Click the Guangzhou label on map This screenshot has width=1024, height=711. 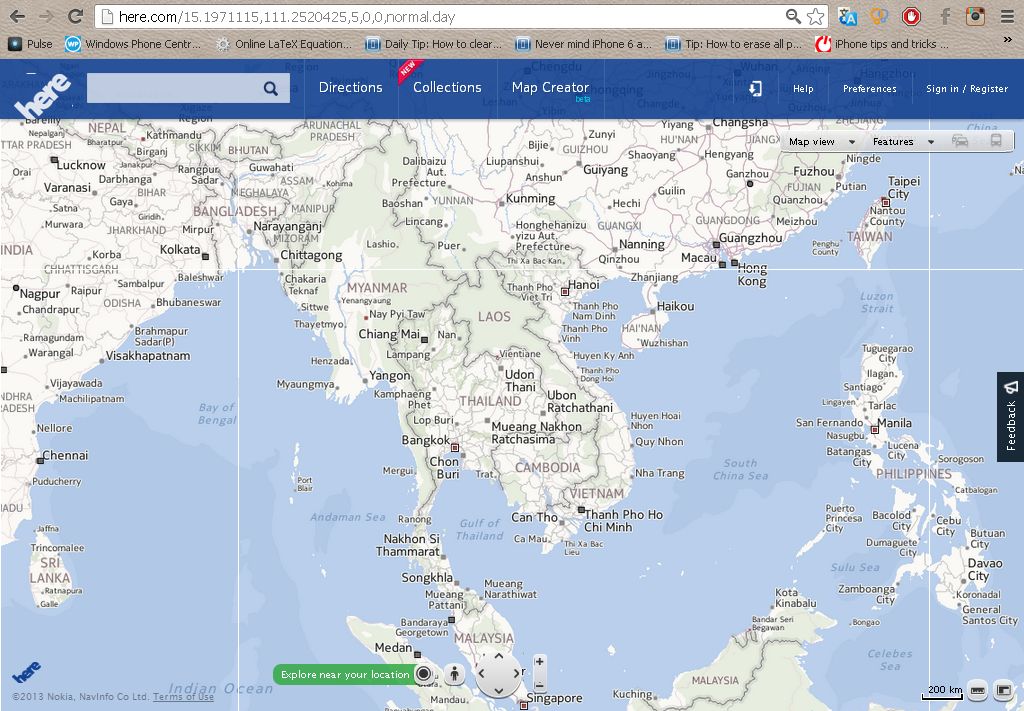(750, 238)
